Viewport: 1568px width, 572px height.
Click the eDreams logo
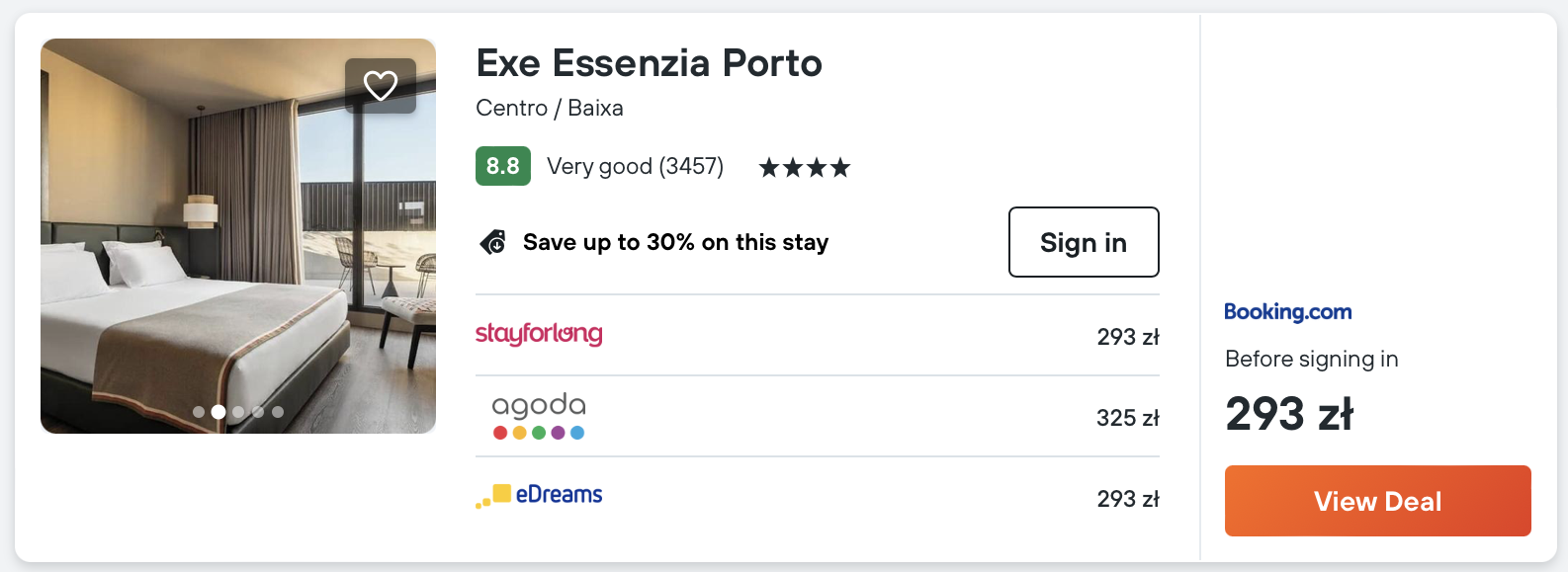point(539,495)
